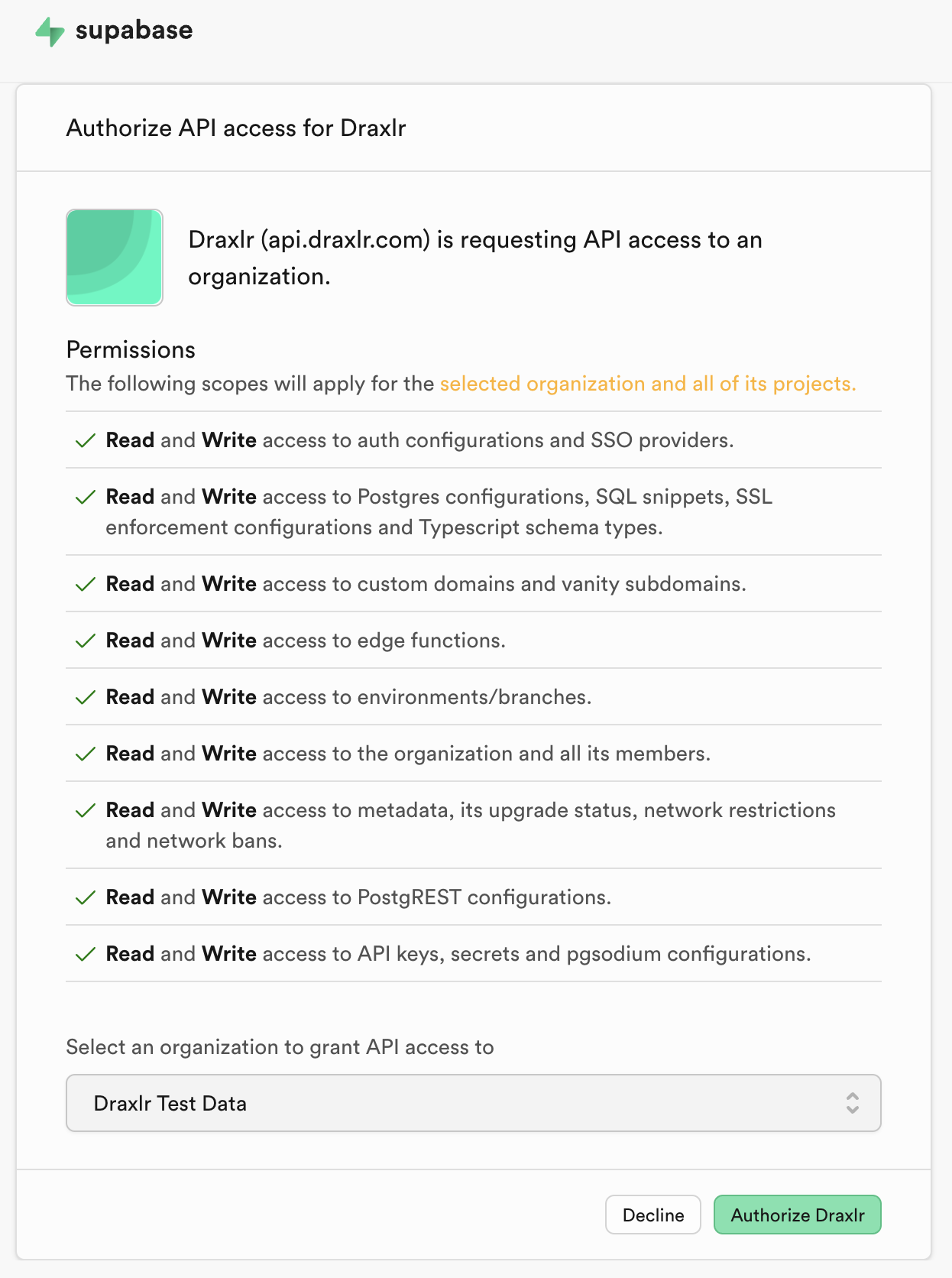Image resolution: width=952 pixels, height=1278 pixels.
Task: Click checkmark beside custom domains permission
Action: (x=86, y=584)
